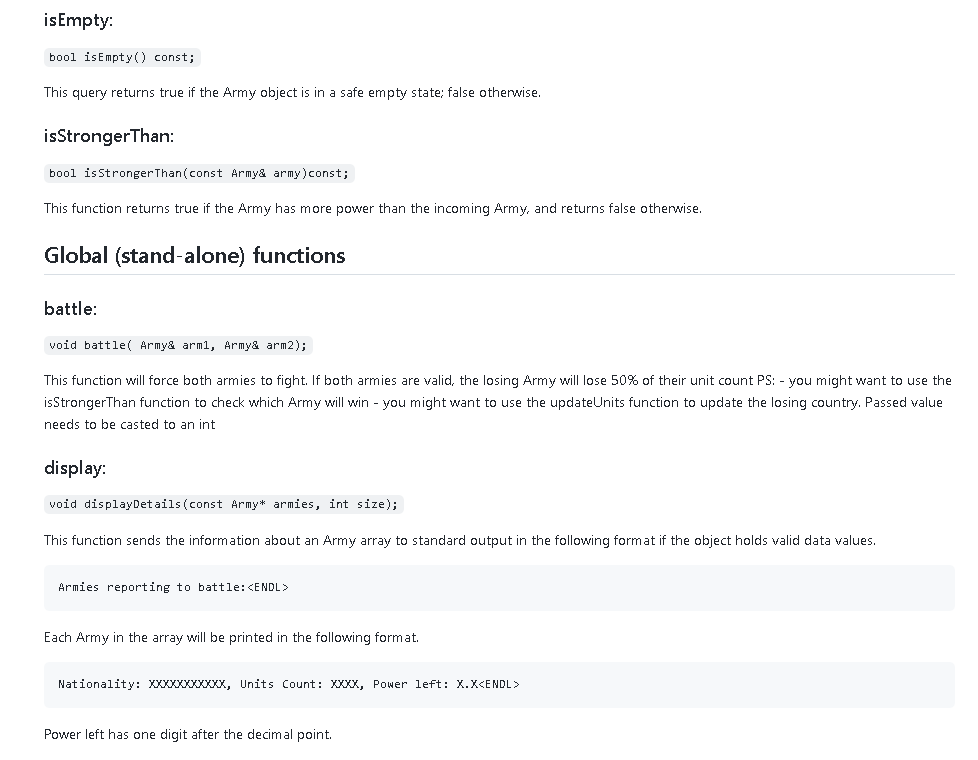
Task: Click the sentence about Army array standard output
Action: [459, 540]
